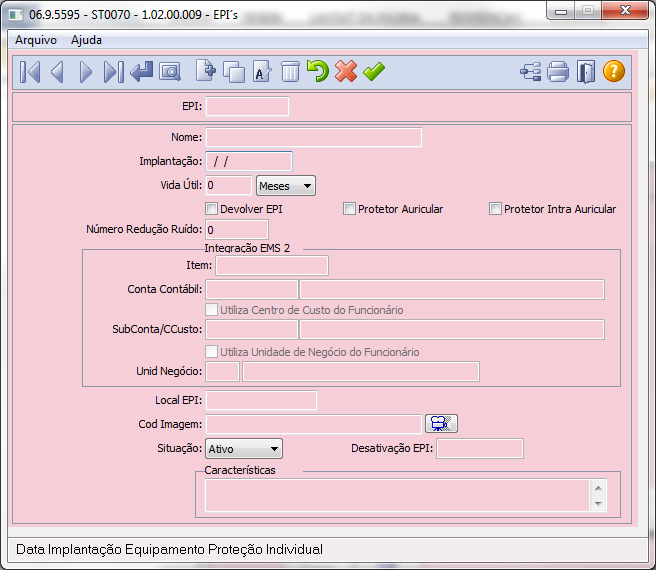
Task: Copy the current record
Action: pyautogui.click(x=234, y=72)
